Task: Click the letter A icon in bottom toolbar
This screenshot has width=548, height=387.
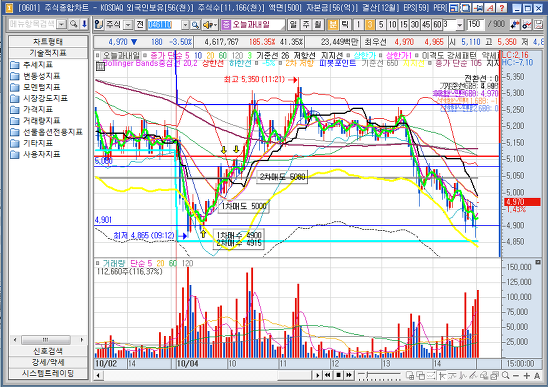Action: pos(537,376)
